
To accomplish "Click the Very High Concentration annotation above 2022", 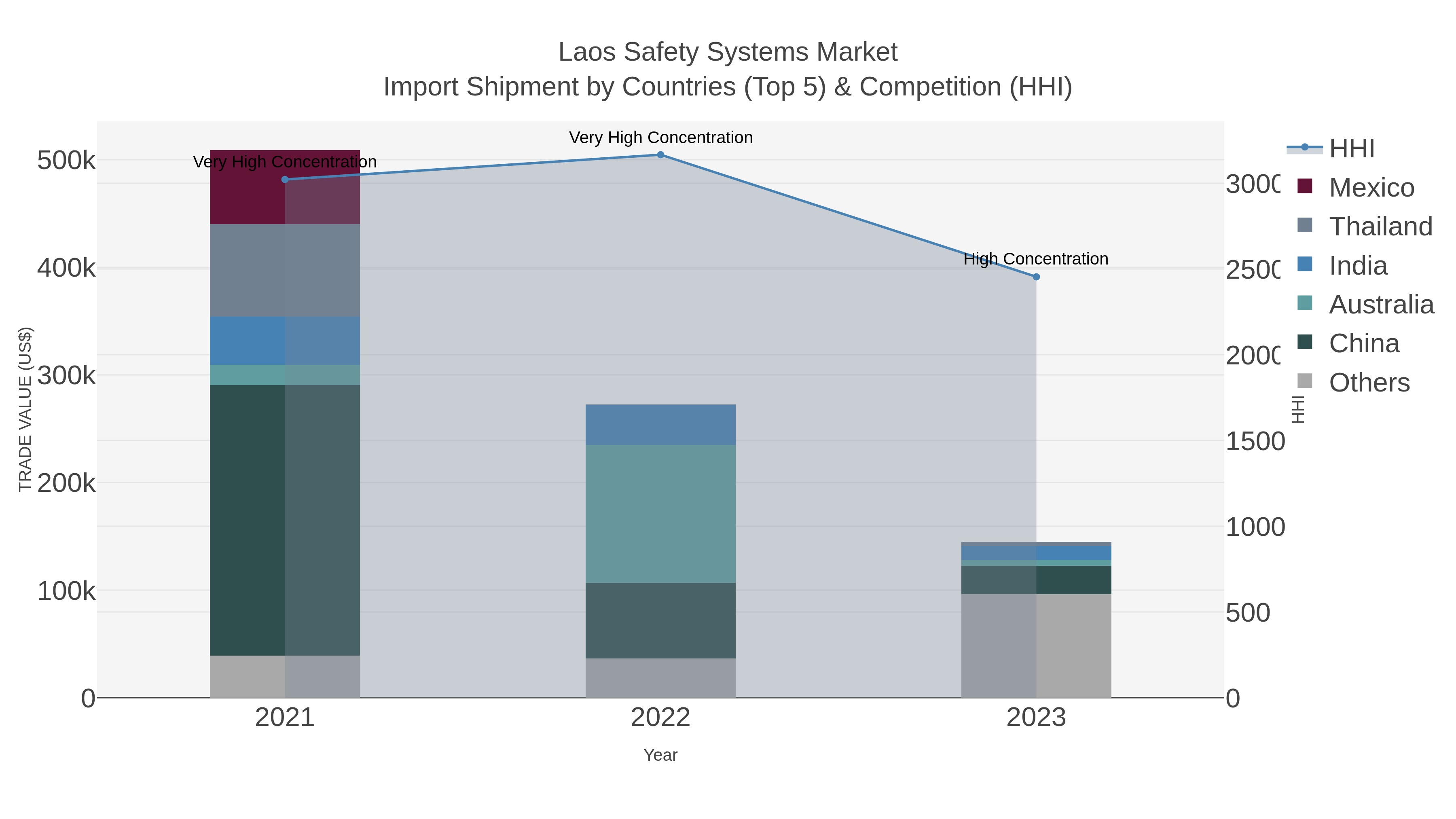I will click(661, 138).
